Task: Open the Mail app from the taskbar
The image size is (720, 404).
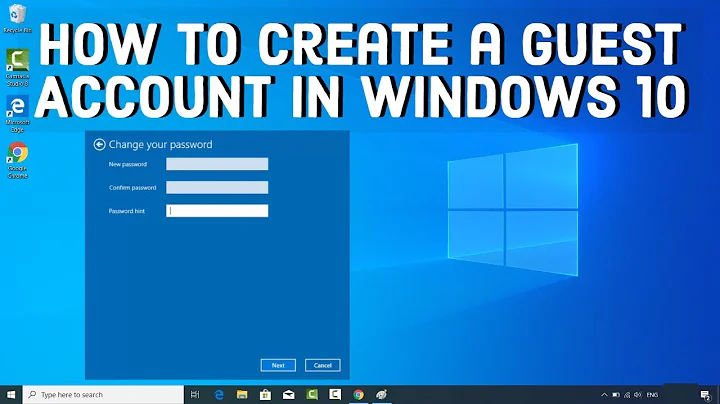Action: 289,395
